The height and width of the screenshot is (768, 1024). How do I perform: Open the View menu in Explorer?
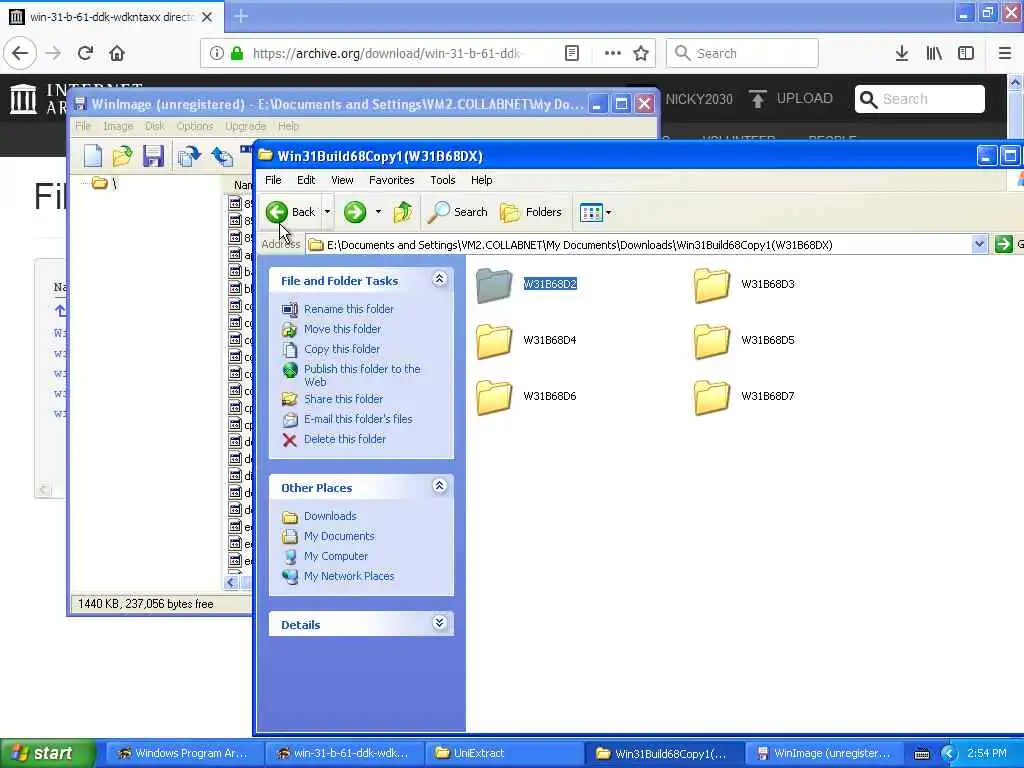coord(342,180)
